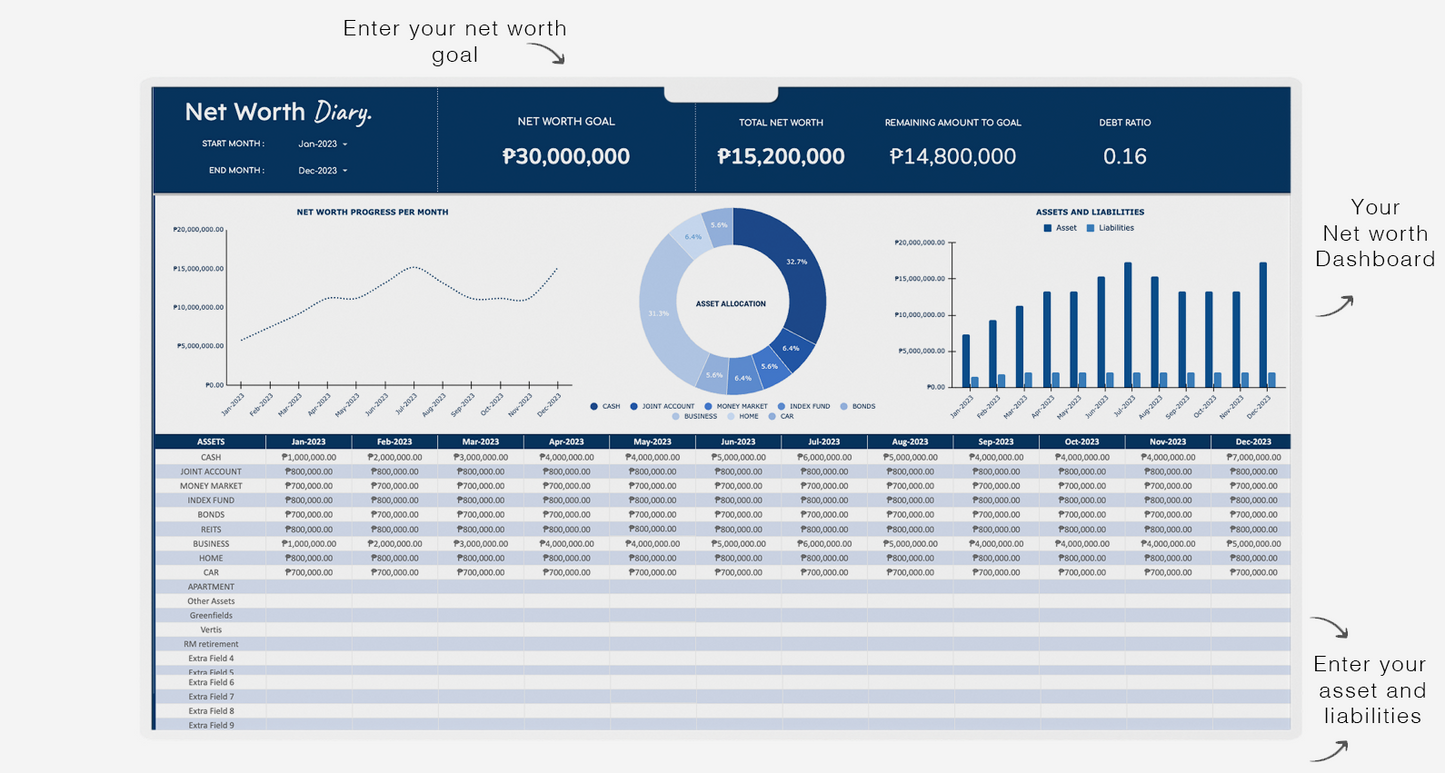Click the INDEX FUND legend color dot
Viewport: 1445px width, 773px height.
click(782, 406)
